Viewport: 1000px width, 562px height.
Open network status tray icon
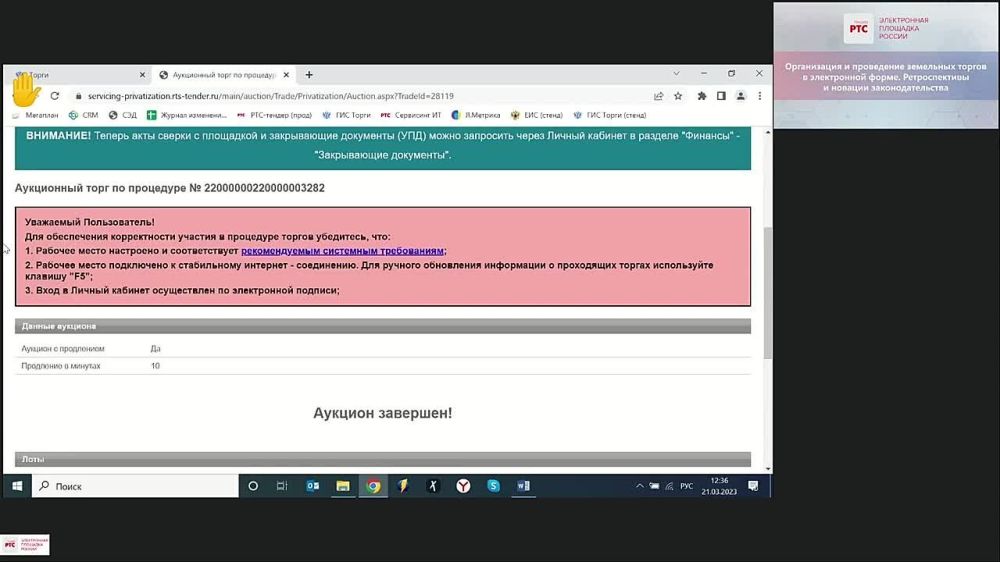coord(669,486)
